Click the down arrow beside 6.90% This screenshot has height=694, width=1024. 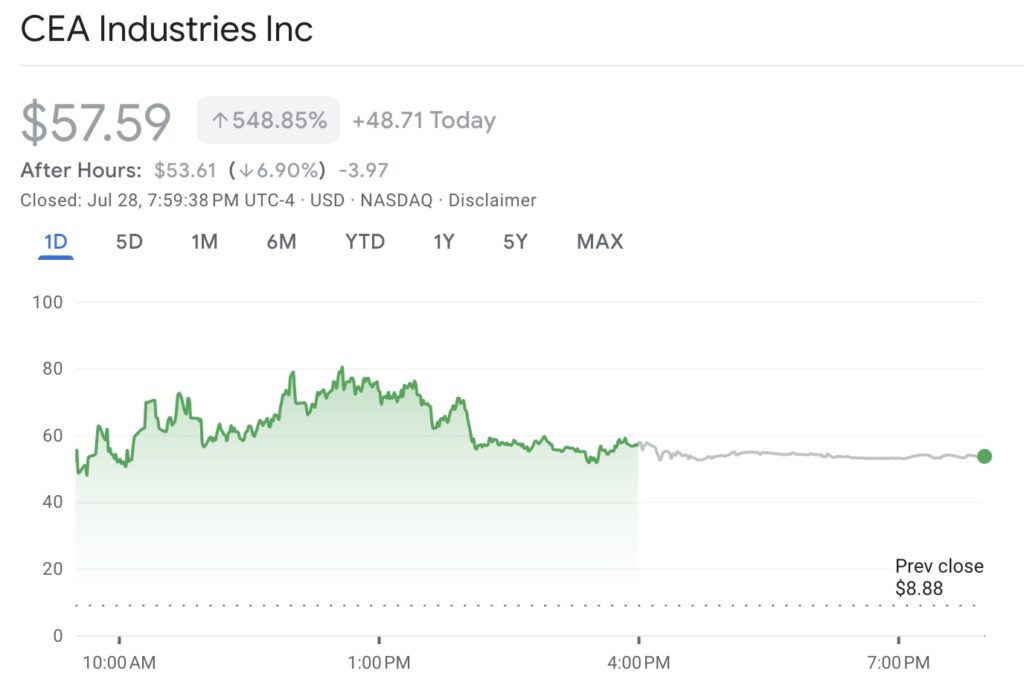click(x=245, y=169)
